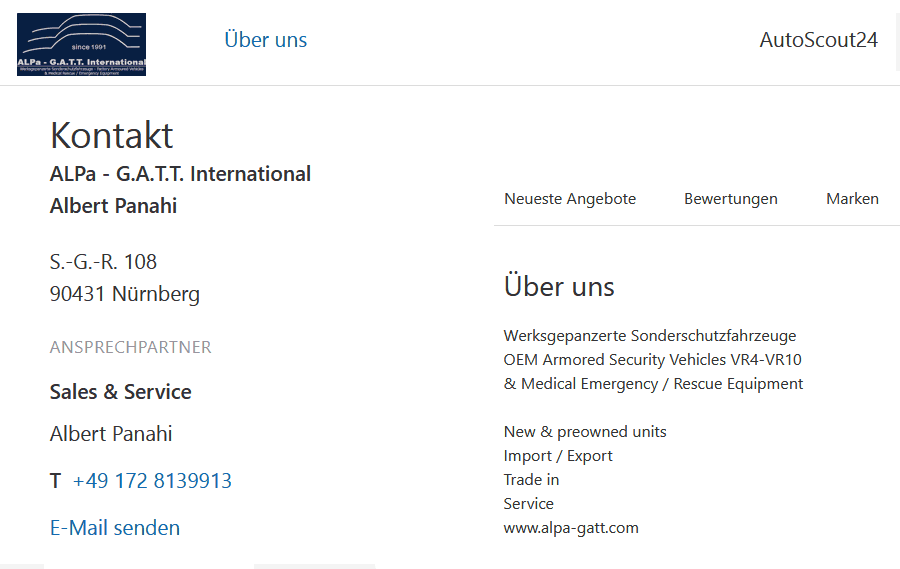
Task: Call the phone number +49 172 8139913
Action: (152, 481)
